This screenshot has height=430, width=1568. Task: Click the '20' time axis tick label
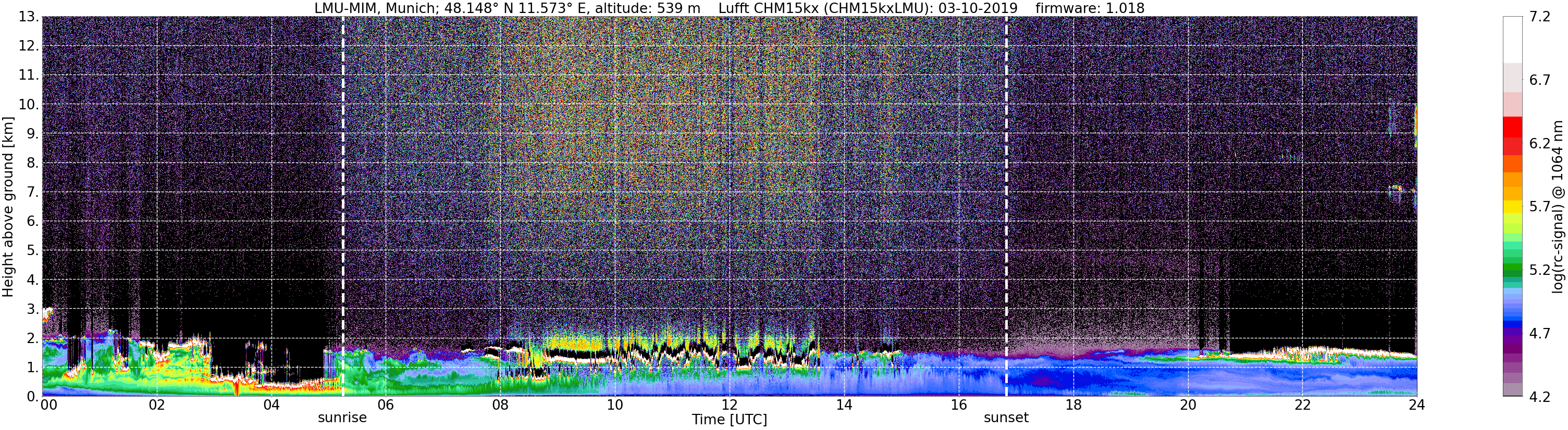coord(1188,405)
